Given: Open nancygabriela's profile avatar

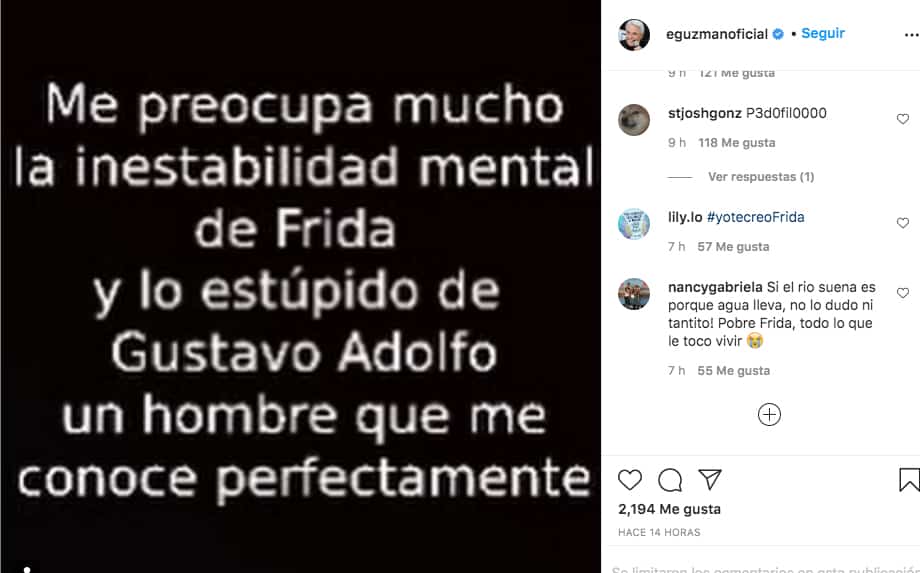Looking at the screenshot, I should 634,293.
